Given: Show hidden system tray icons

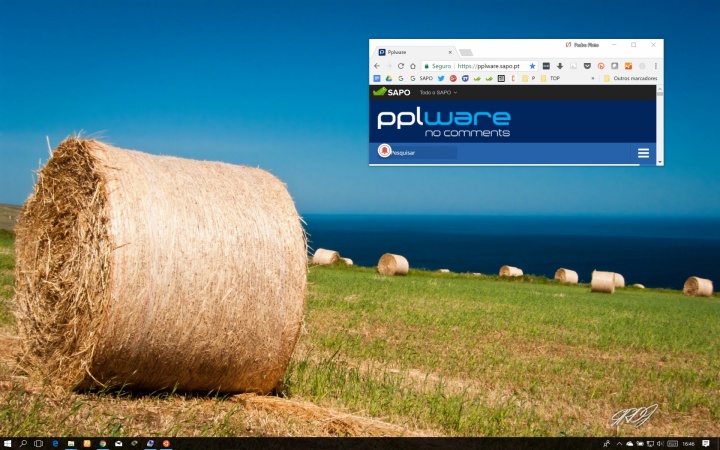Looking at the screenshot, I should [618, 443].
